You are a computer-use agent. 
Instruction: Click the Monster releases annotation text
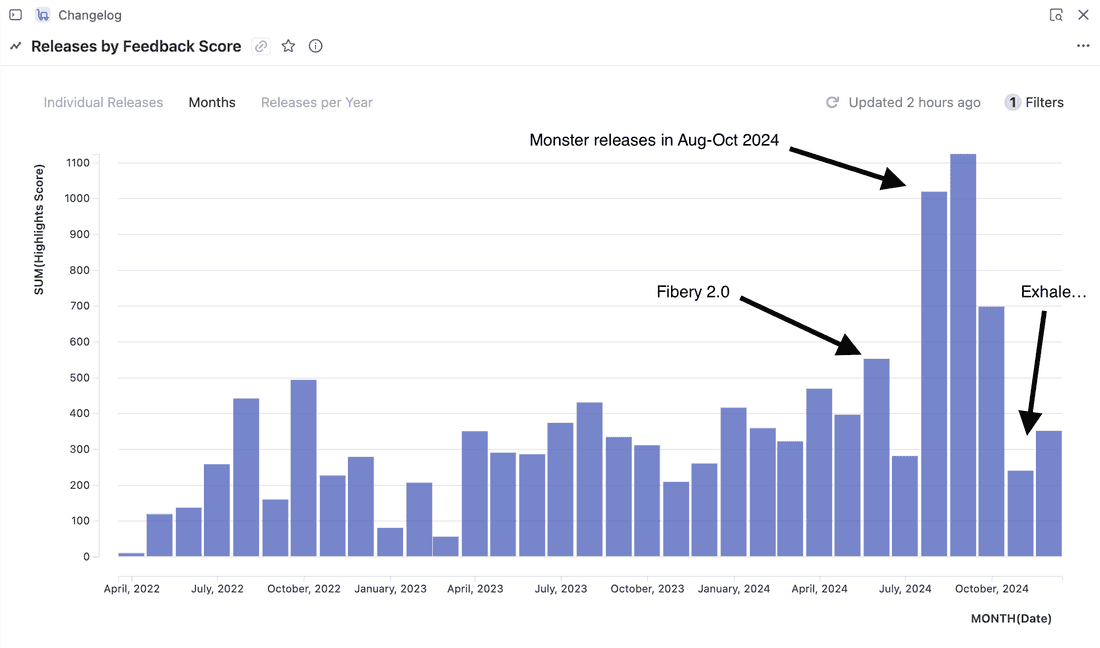click(x=653, y=140)
